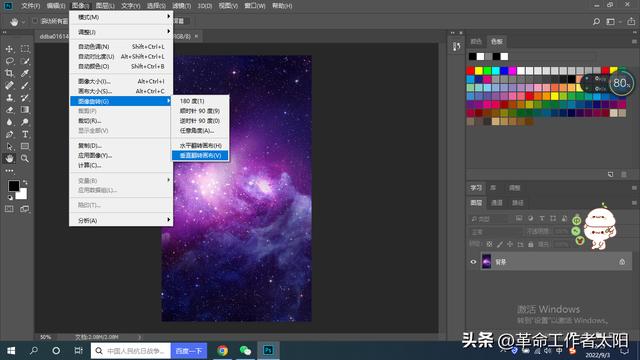640x360 pixels.
Task: Toggle the 背景 layer lock icon
Action: click(x=622, y=262)
